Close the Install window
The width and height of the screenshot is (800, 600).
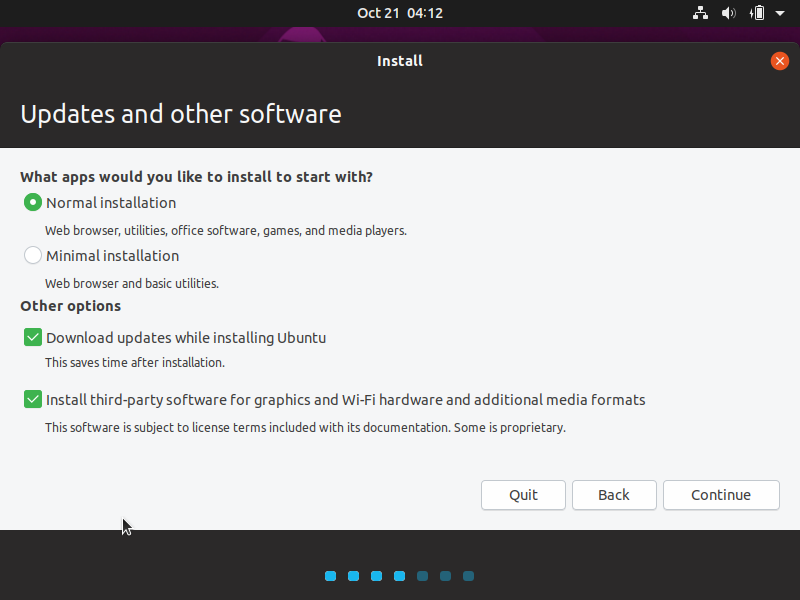pyautogui.click(x=780, y=61)
